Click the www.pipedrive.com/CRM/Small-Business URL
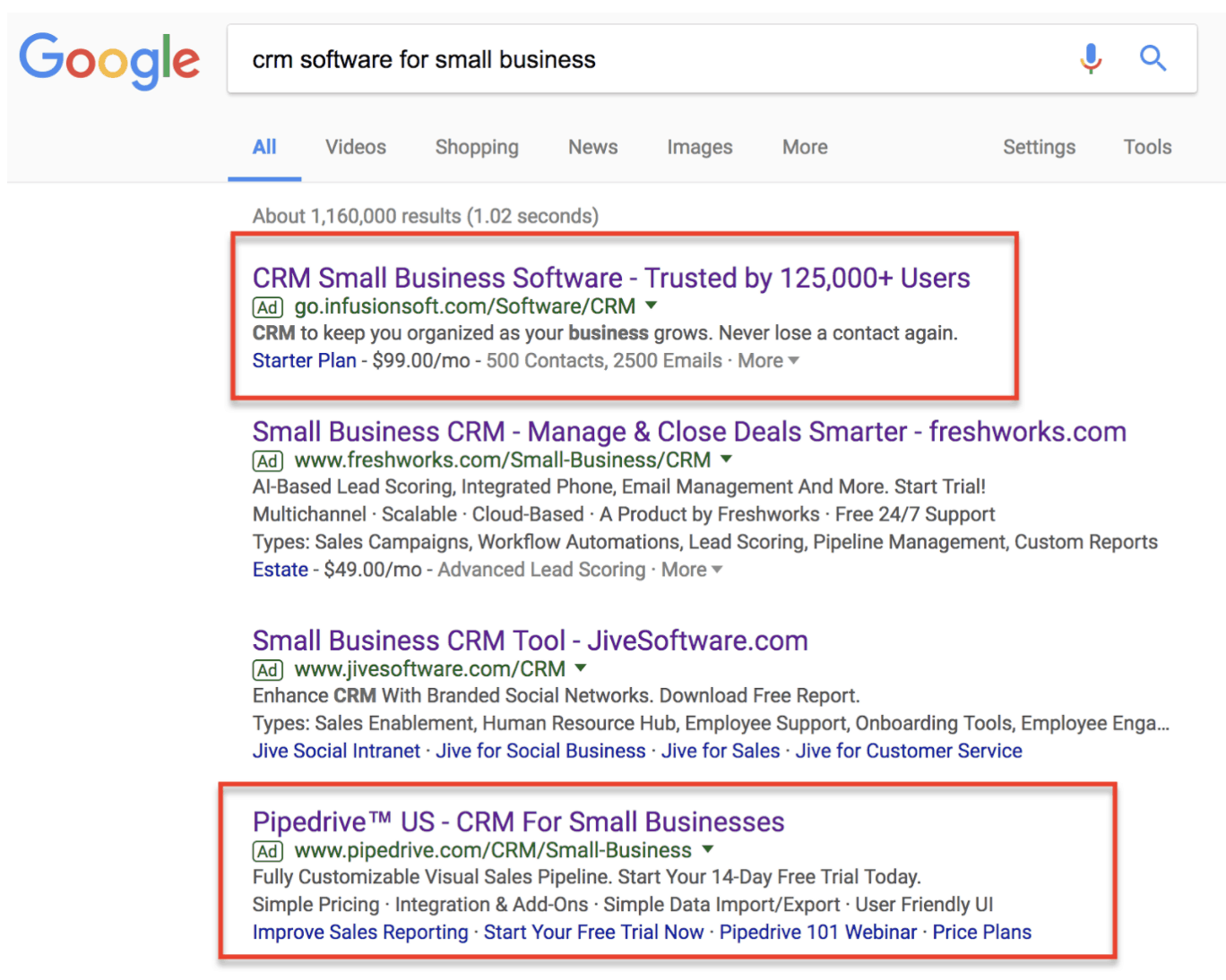The width and height of the screenshot is (1226, 980). tap(493, 850)
